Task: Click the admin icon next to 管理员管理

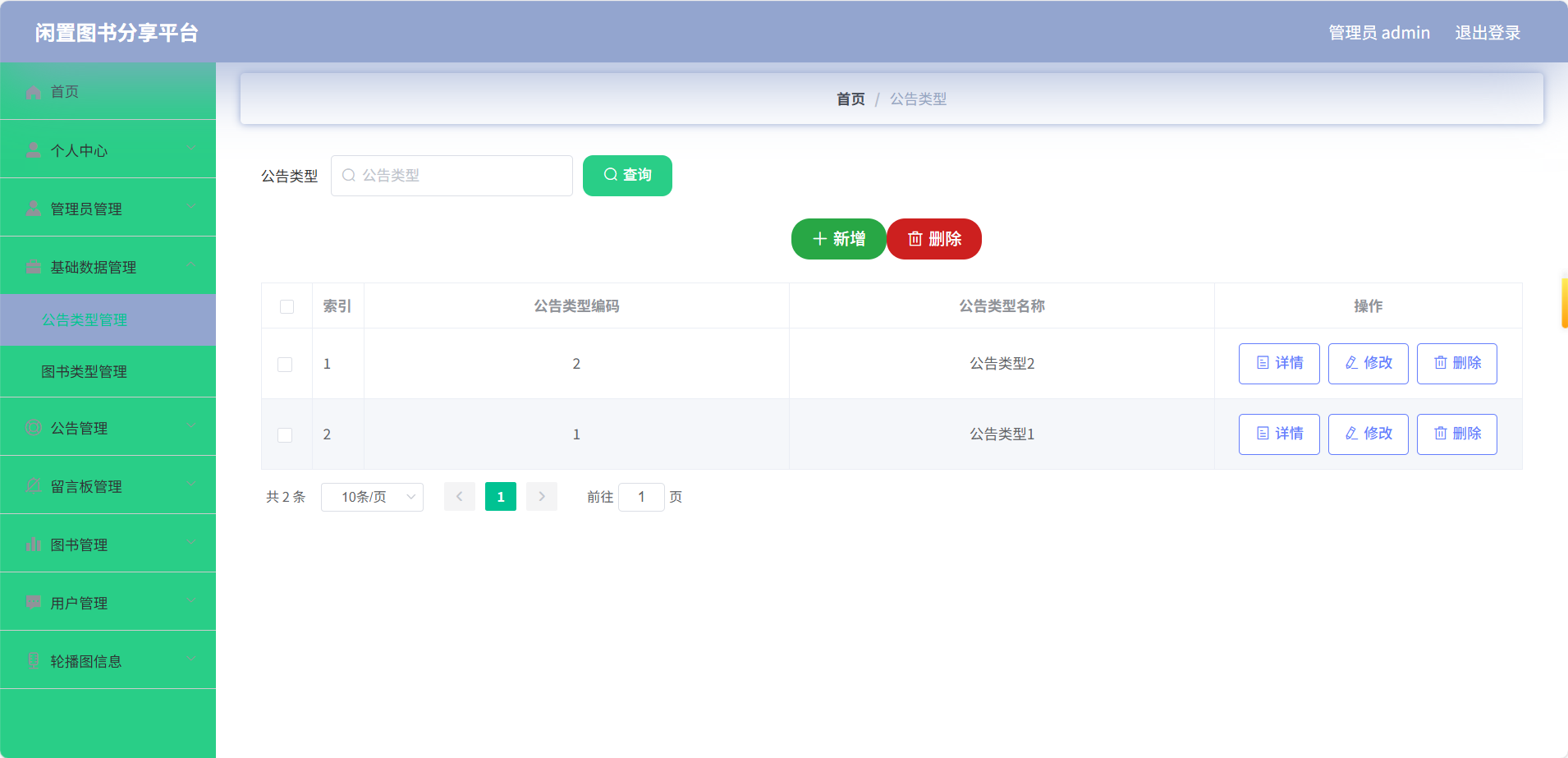Action: click(33, 209)
